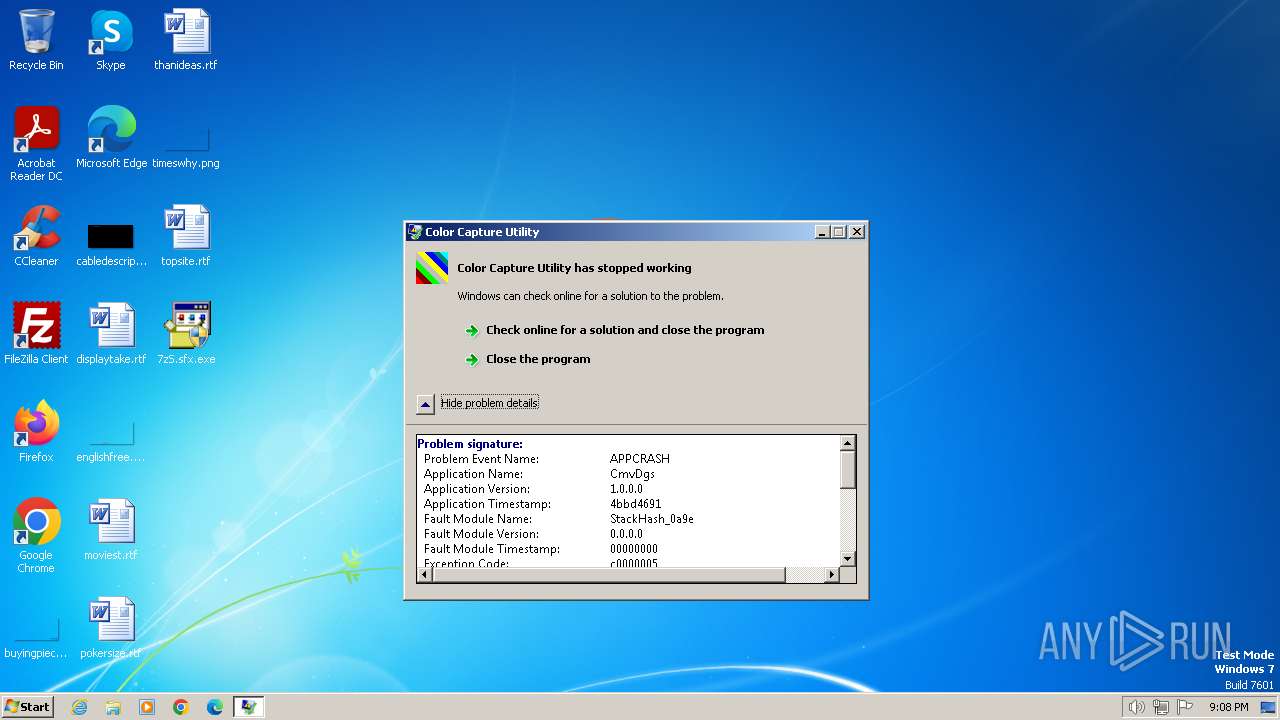
Task: Select the topsite.rtf file icon
Action: [186, 236]
